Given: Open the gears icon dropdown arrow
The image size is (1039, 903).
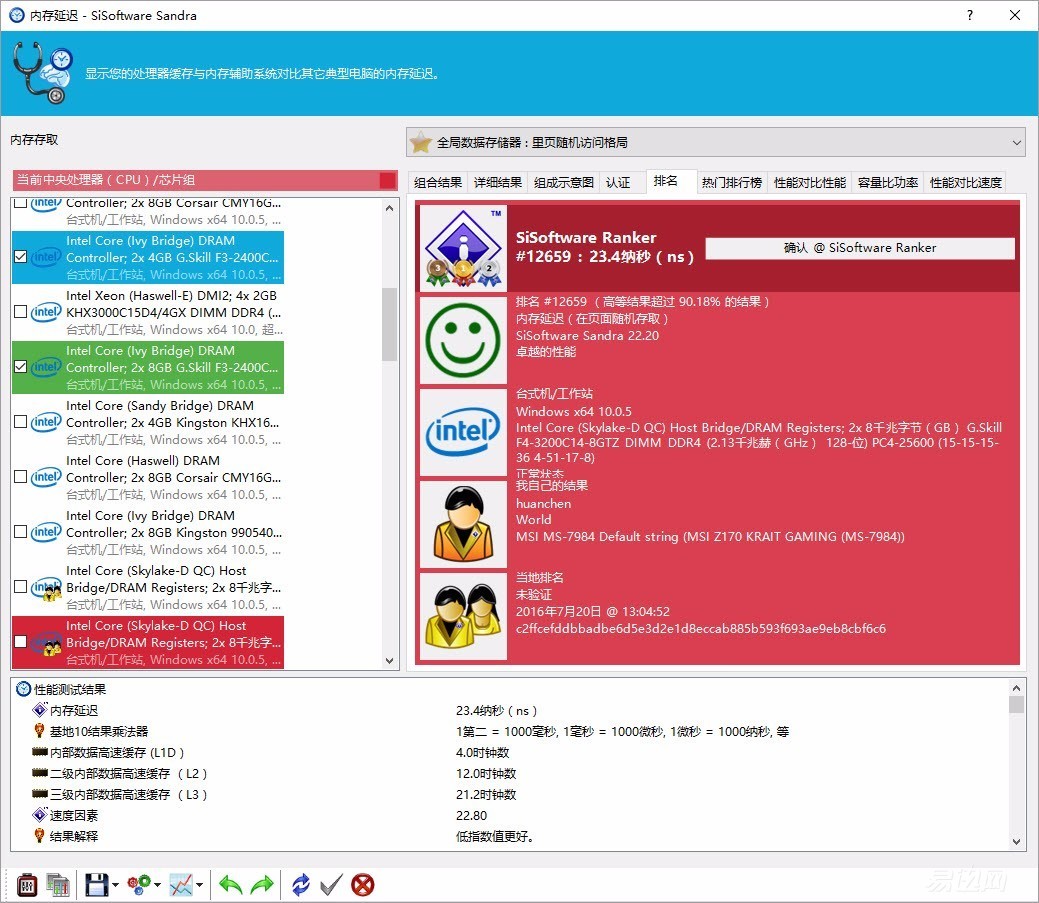Looking at the screenshot, I should tap(158, 884).
